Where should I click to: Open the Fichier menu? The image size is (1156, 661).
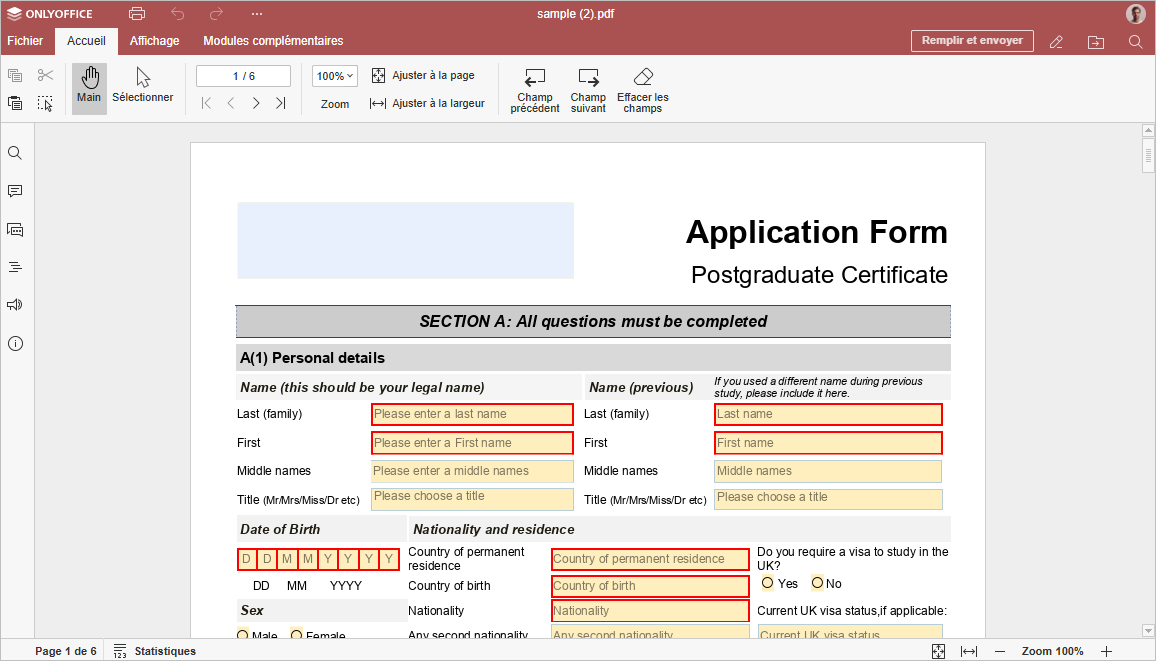[25, 41]
